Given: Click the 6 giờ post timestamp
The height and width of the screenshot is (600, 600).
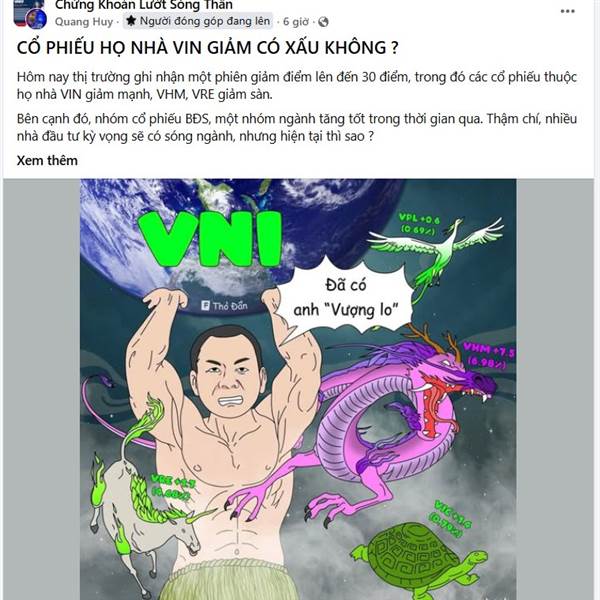Looking at the screenshot, I should click(295, 22).
